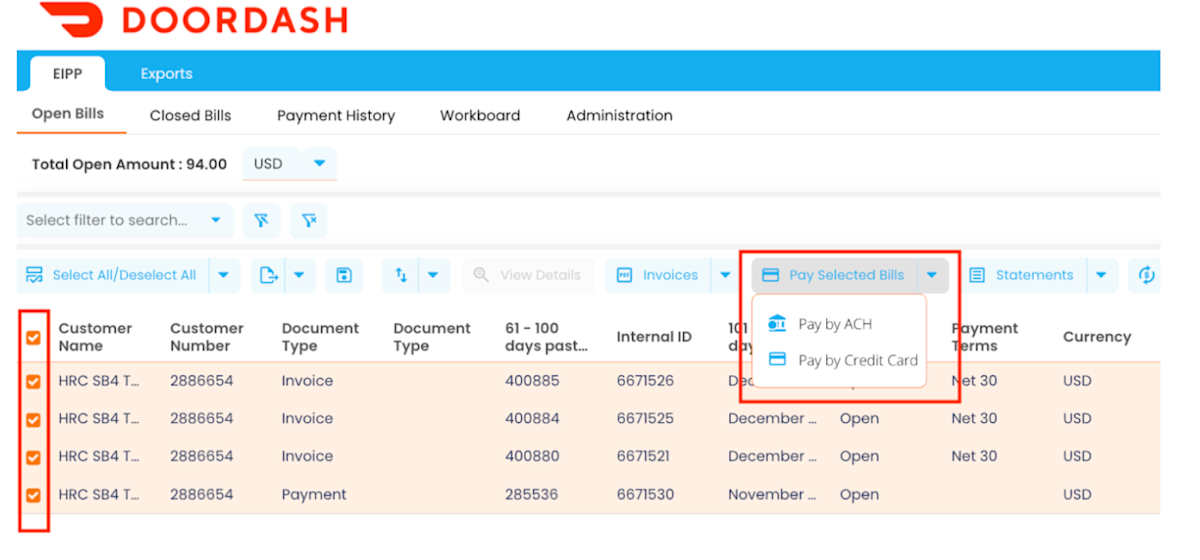Expand the Statements dropdown arrow

[1101, 275]
